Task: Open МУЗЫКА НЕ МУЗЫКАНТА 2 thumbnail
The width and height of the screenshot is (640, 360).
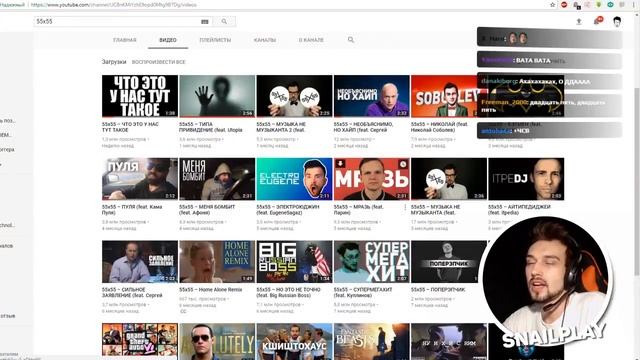Action: coord(294,96)
